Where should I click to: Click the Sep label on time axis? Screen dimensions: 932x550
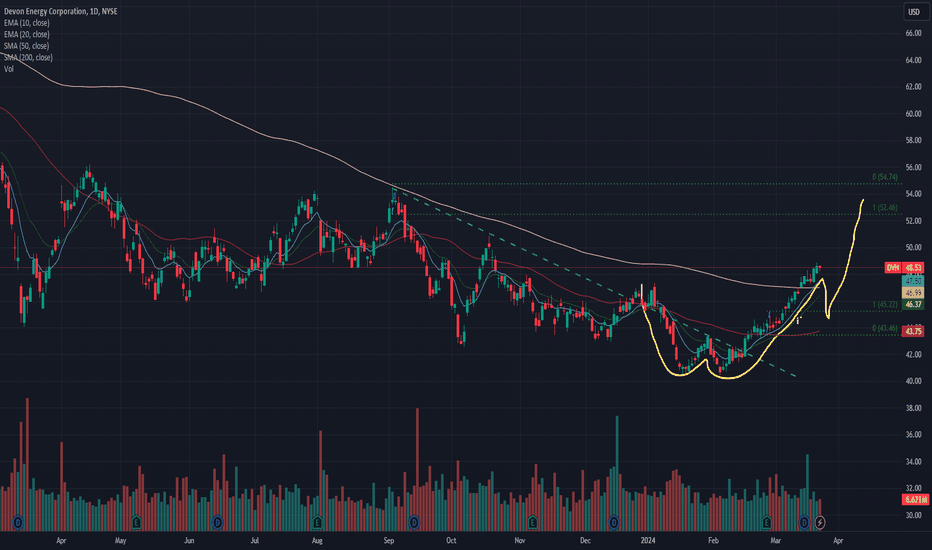(x=389, y=540)
